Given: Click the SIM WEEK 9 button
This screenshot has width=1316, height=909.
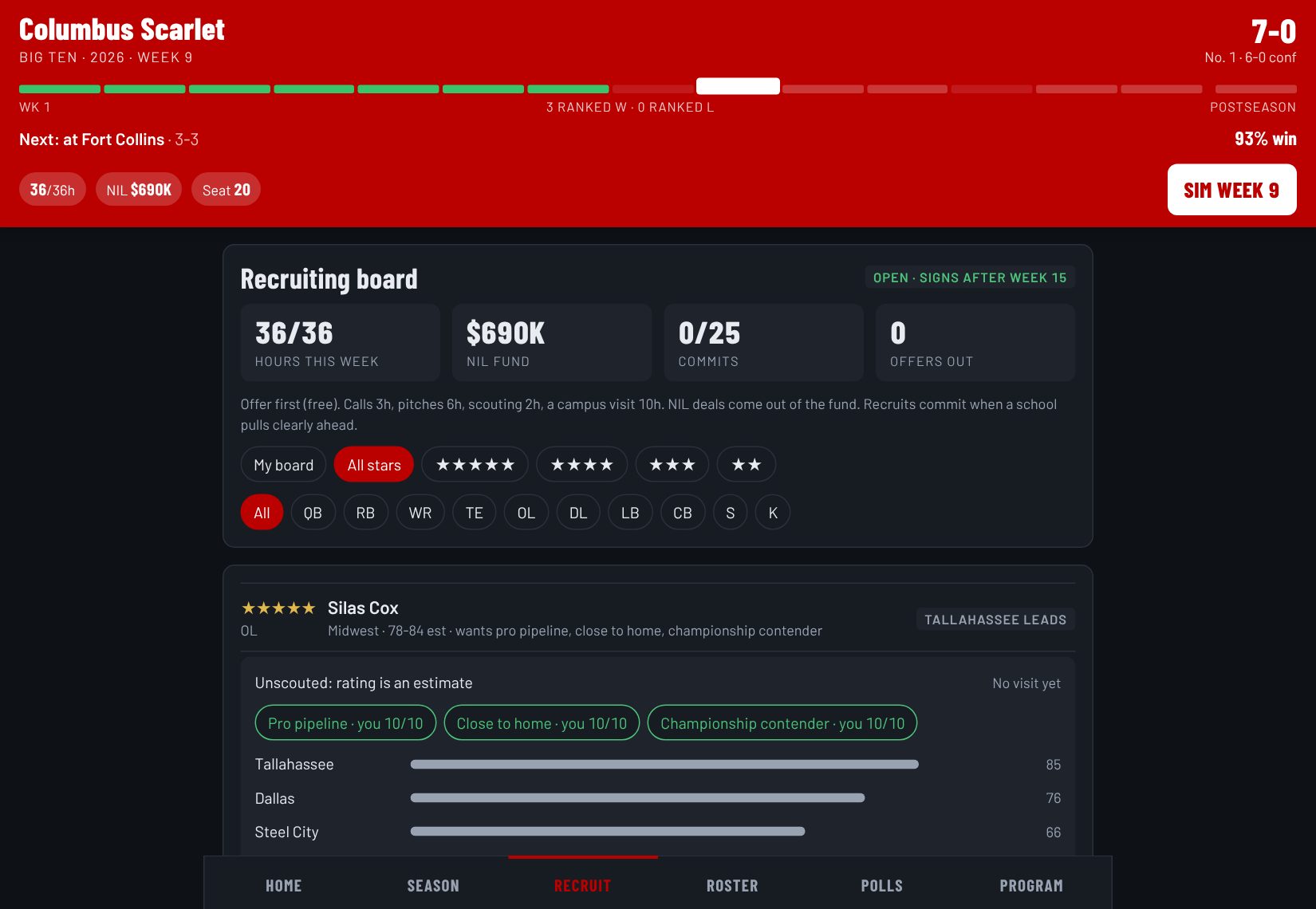Looking at the screenshot, I should (x=1231, y=190).
